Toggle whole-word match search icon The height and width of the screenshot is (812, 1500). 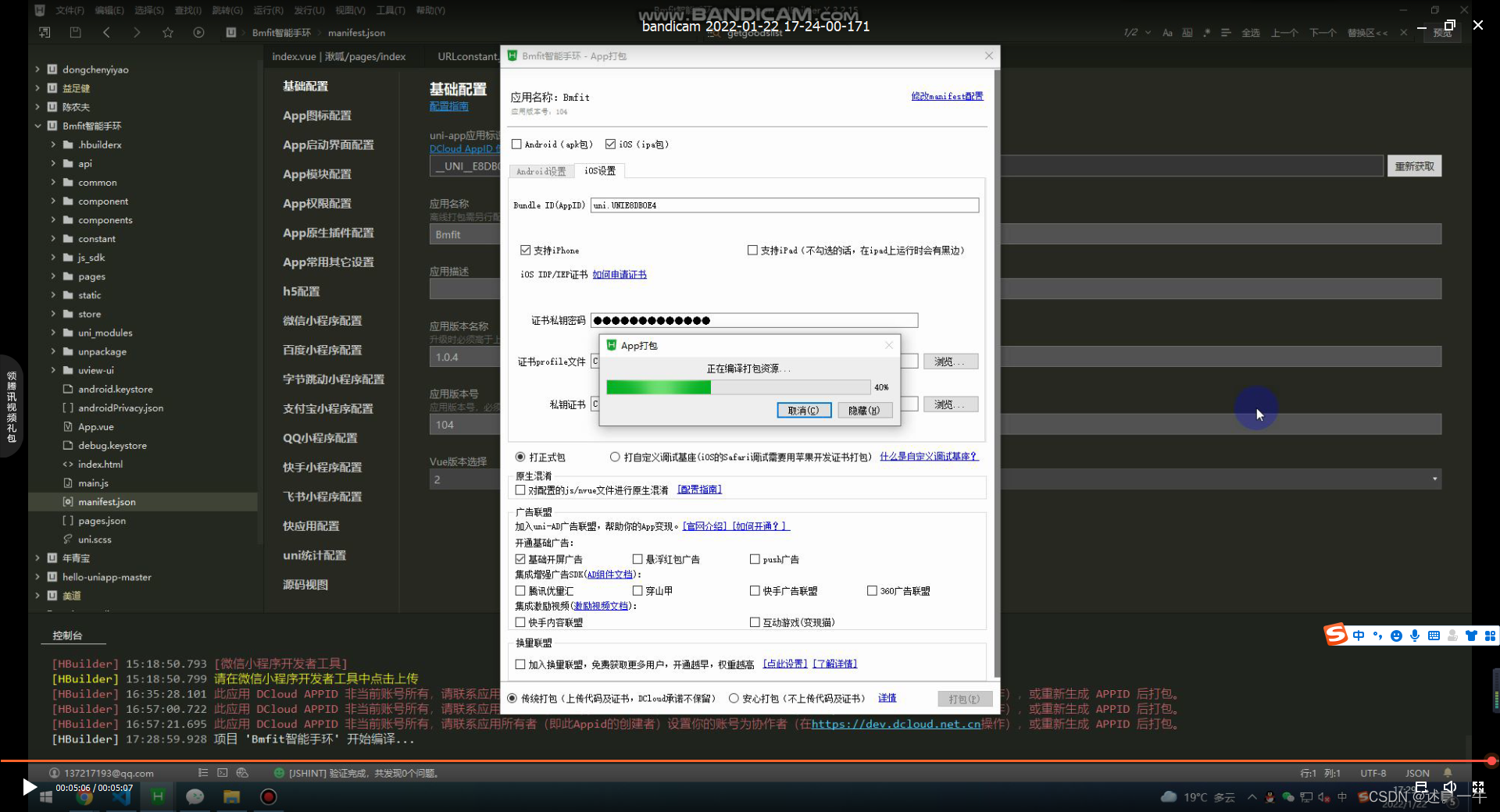pos(1187,32)
